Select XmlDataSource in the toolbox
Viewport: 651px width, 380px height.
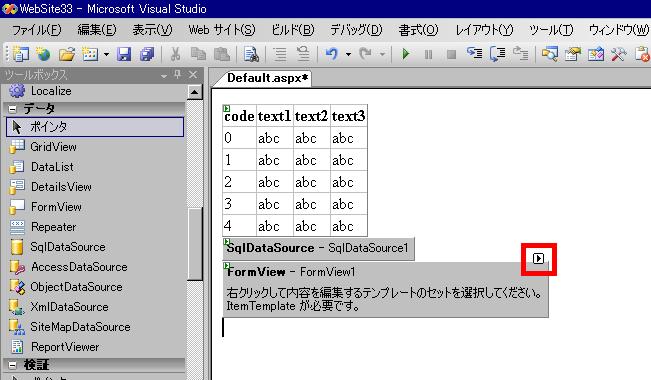click(x=59, y=307)
